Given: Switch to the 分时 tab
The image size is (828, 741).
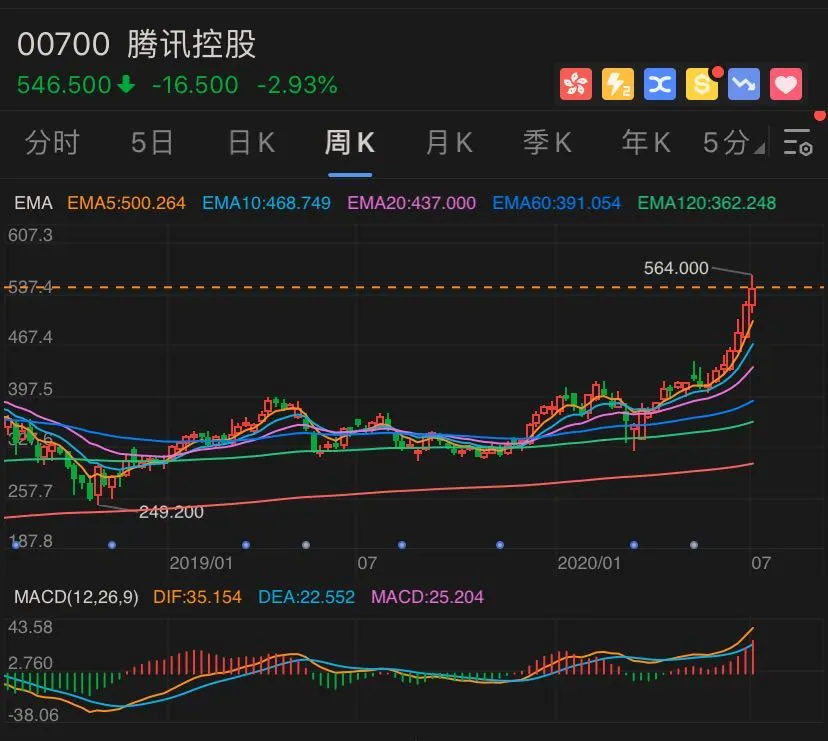Looking at the screenshot, I should [52, 142].
